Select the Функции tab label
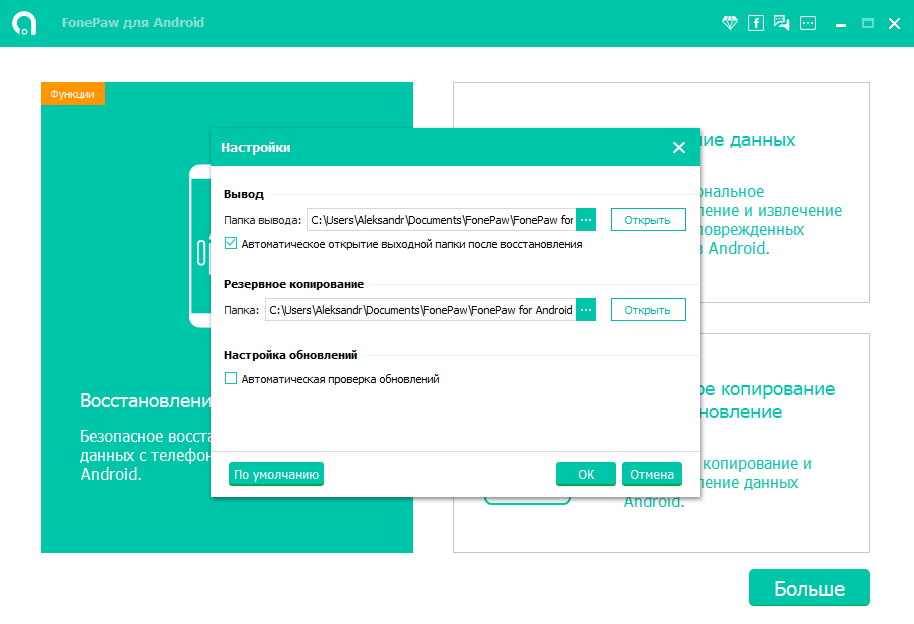 [73, 94]
